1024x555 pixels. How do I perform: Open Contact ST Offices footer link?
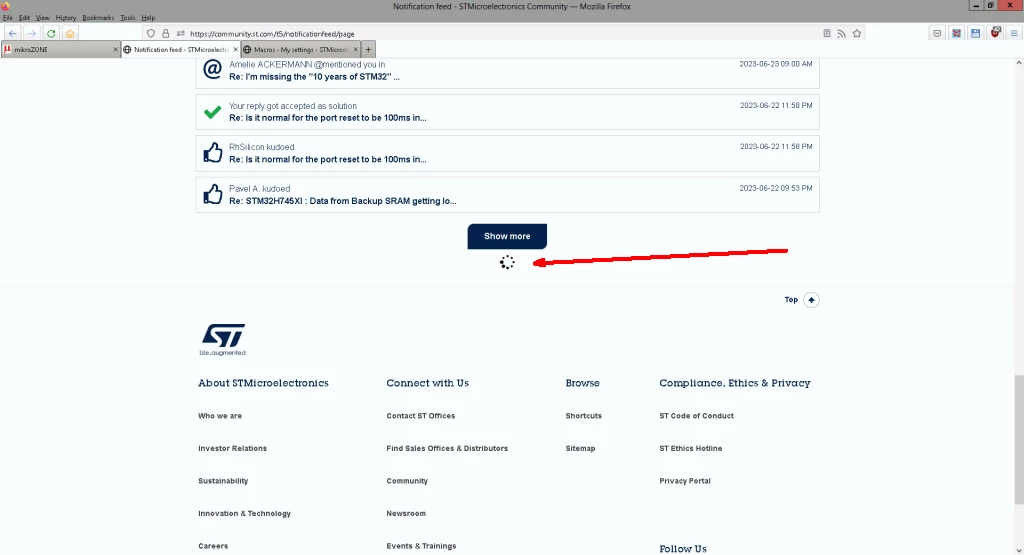[x=421, y=416]
